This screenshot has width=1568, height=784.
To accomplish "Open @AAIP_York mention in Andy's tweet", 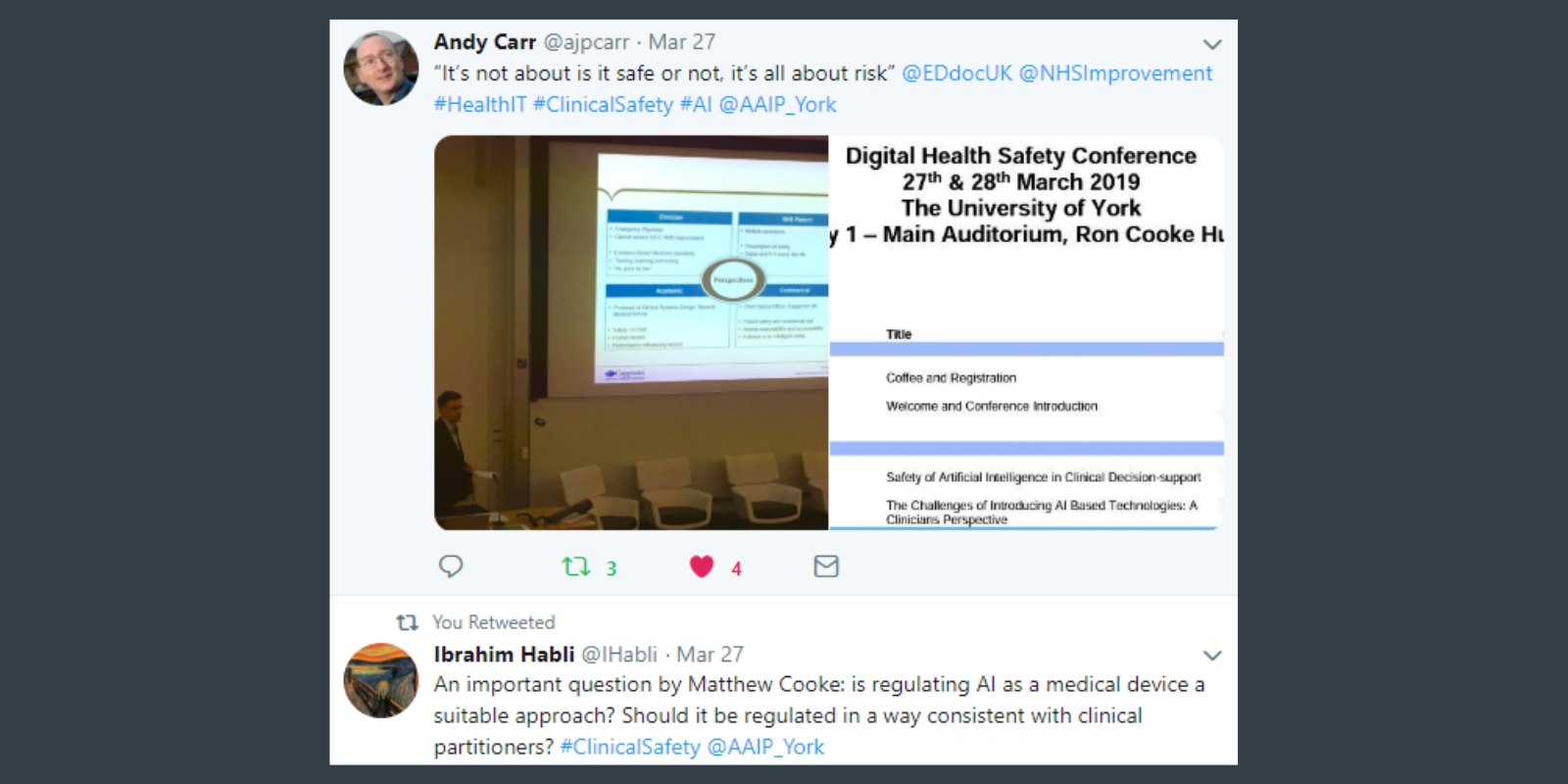I will coord(778,105).
